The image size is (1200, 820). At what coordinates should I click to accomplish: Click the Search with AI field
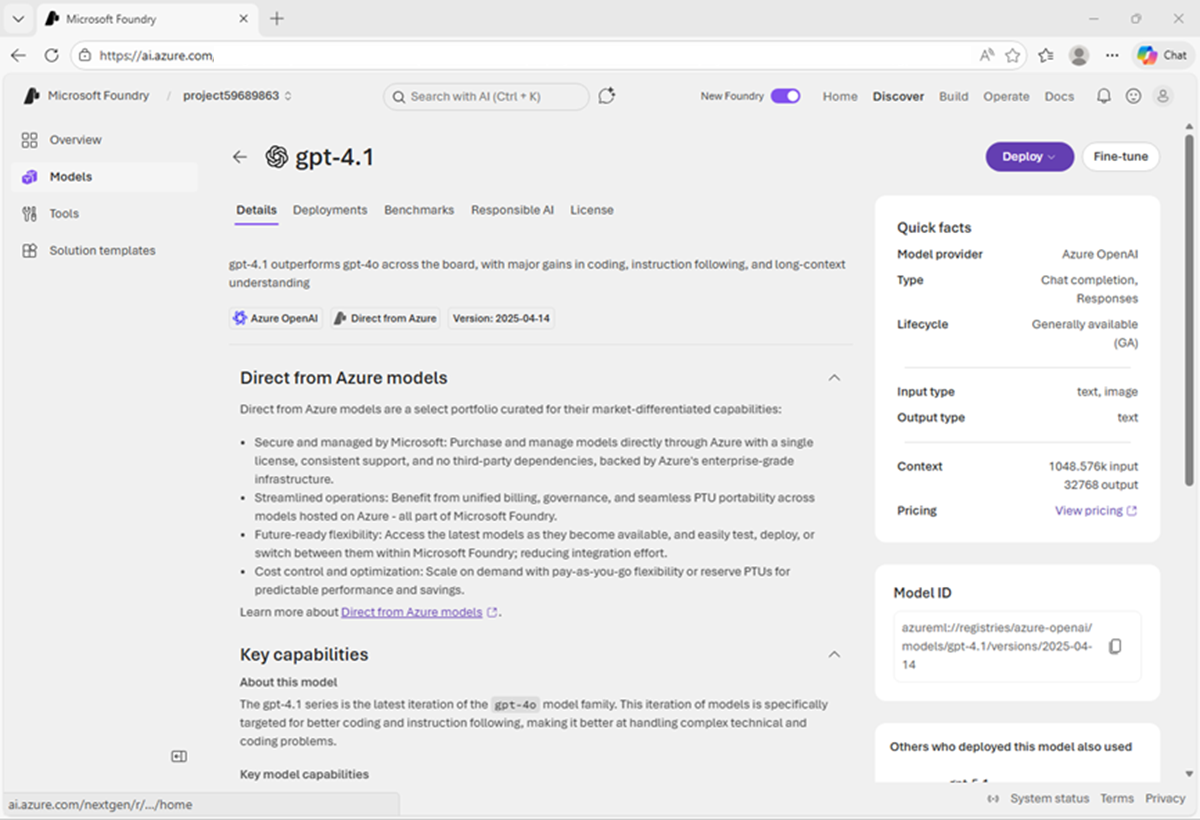click(486, 96)
